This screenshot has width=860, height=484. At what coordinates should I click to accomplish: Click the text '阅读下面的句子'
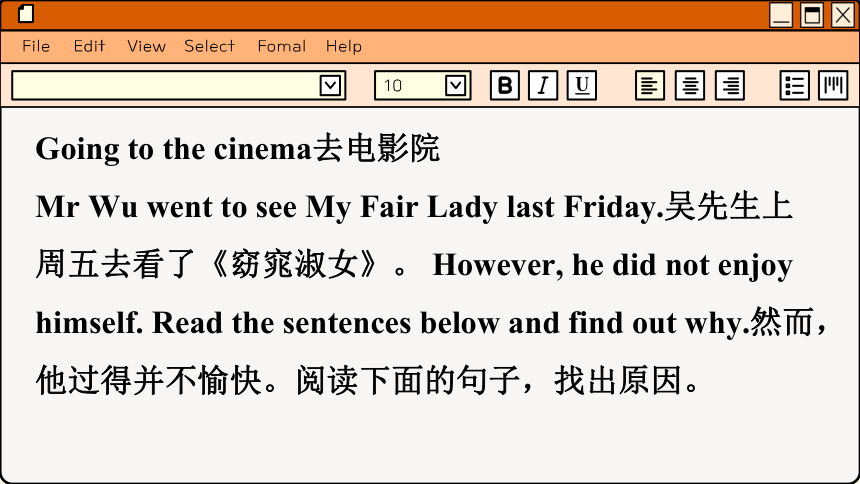click(408, 380)
